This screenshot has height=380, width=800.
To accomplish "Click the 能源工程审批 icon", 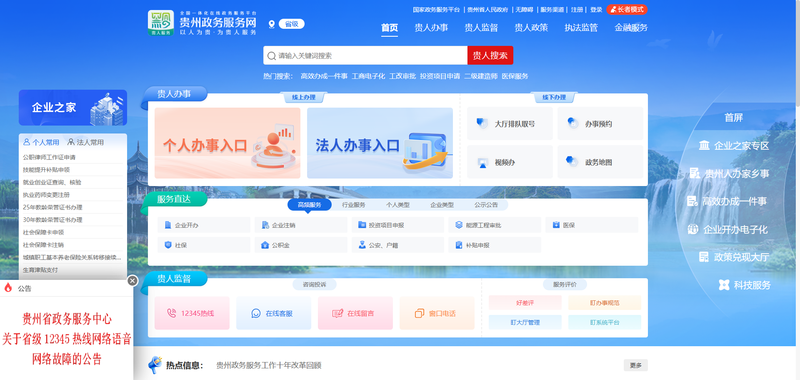I will click(x=459, y=225).
